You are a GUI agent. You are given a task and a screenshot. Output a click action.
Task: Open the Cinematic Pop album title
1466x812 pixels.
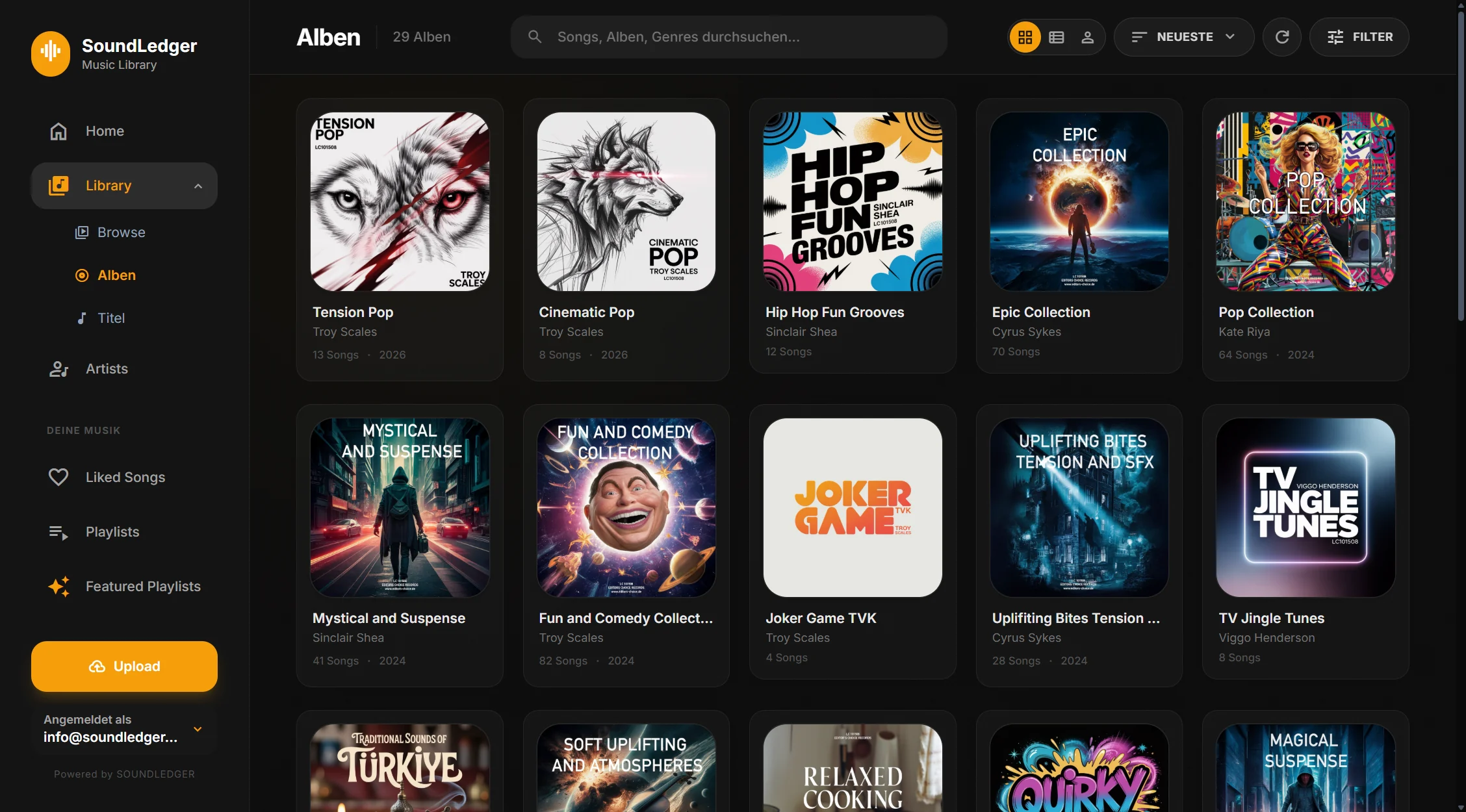(587, 312)
